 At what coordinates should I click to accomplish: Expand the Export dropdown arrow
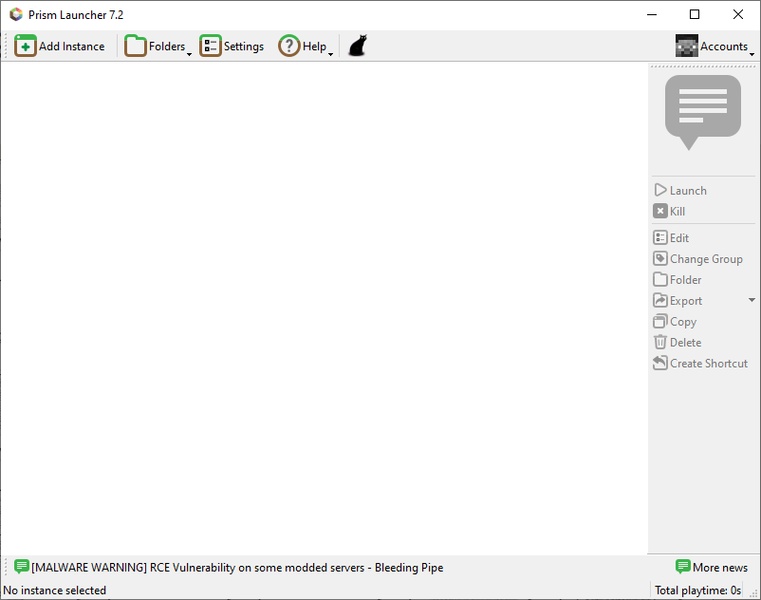point(751,300)
